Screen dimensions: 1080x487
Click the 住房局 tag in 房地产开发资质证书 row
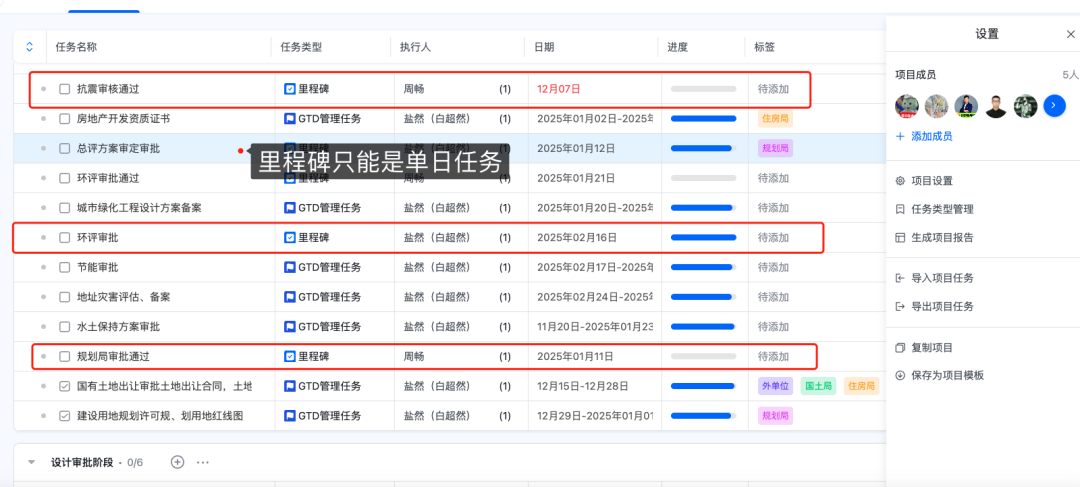(x=776, y=118)
